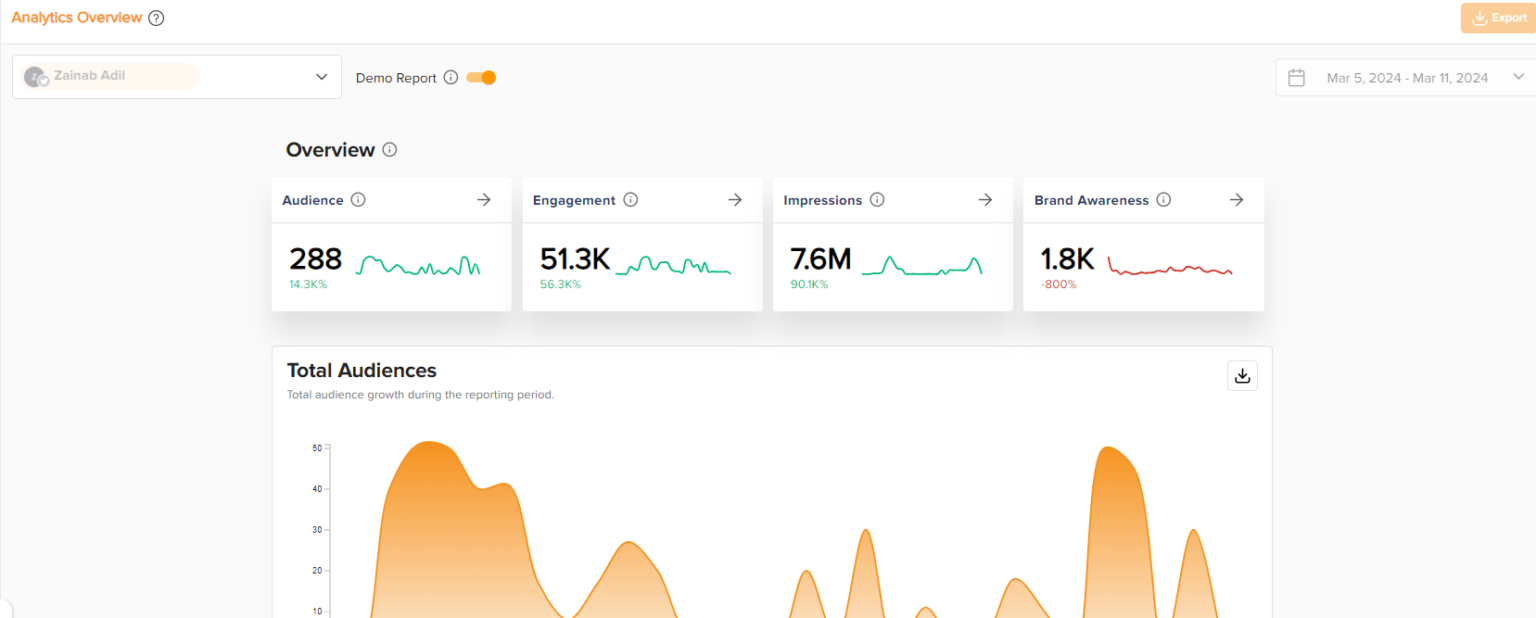View the Audience metric info icon
This screenshot has height=618, width=1536.
357,200
